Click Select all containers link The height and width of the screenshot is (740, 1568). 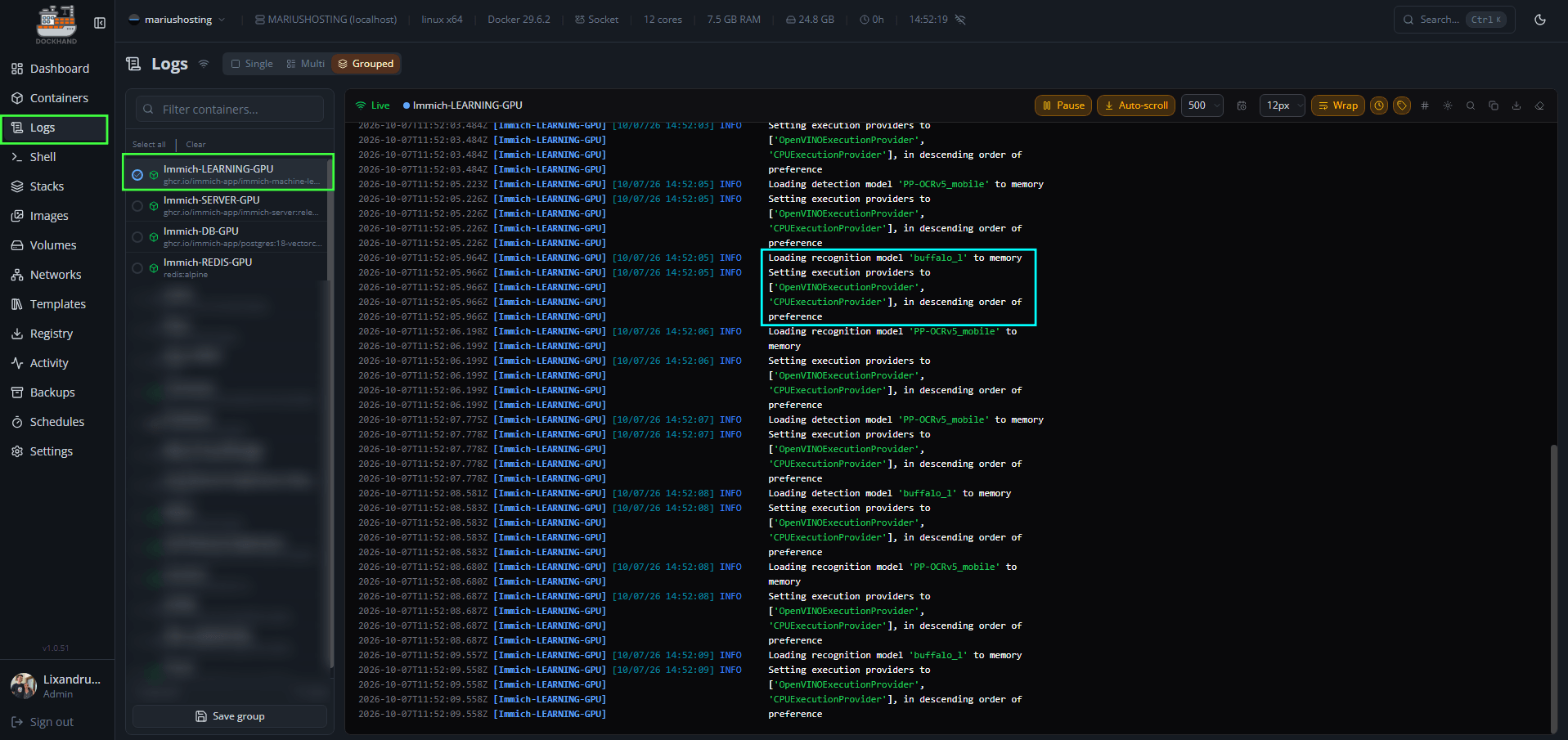[x=149, y=145]
